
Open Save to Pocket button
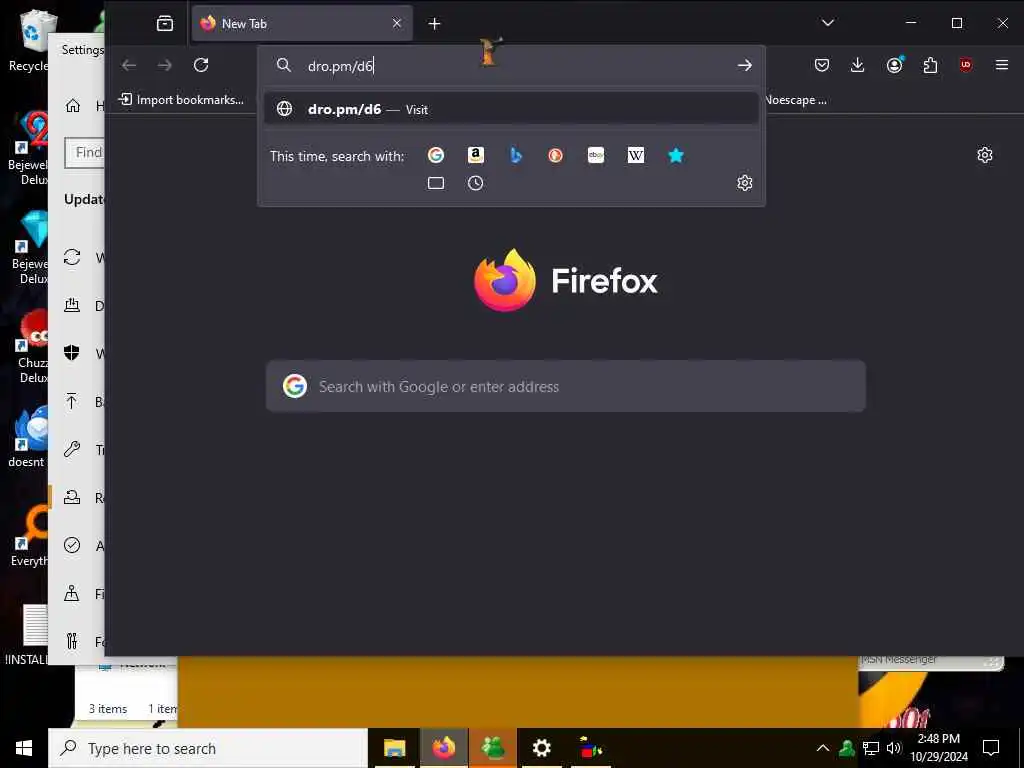pyautogui.click(x=822, y=65)
